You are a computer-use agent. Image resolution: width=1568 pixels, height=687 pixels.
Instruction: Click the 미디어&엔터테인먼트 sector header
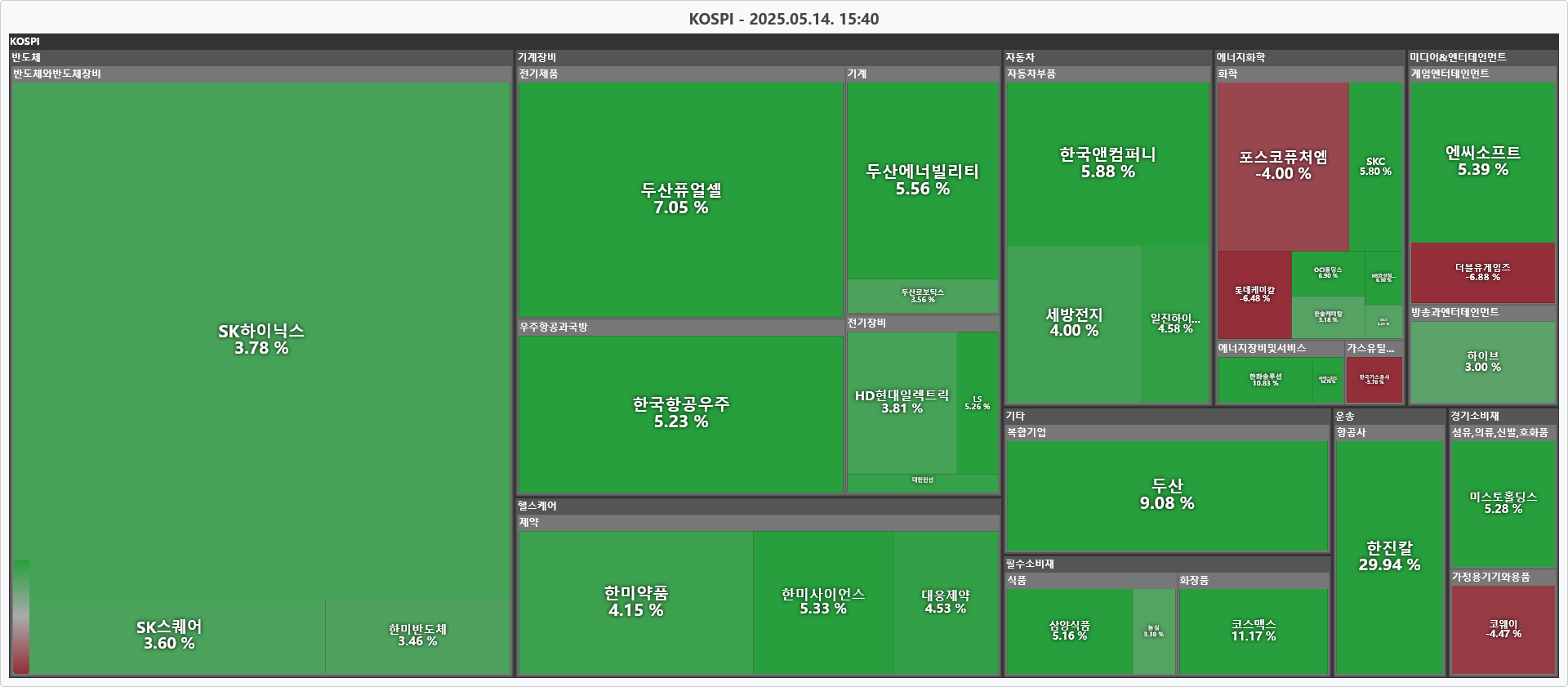coord(1483,57)
